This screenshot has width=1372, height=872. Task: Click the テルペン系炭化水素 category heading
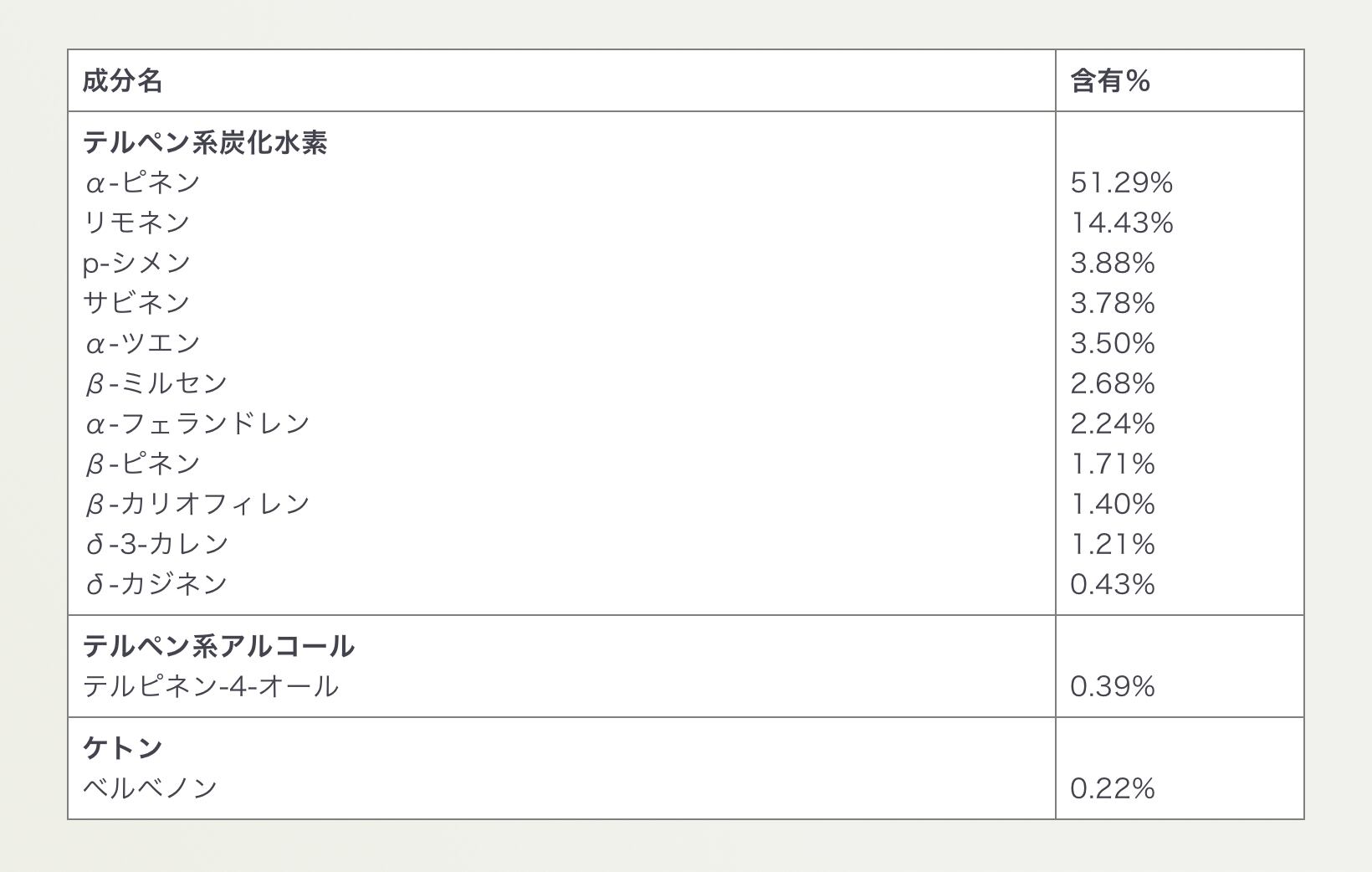tap(205, 142)
